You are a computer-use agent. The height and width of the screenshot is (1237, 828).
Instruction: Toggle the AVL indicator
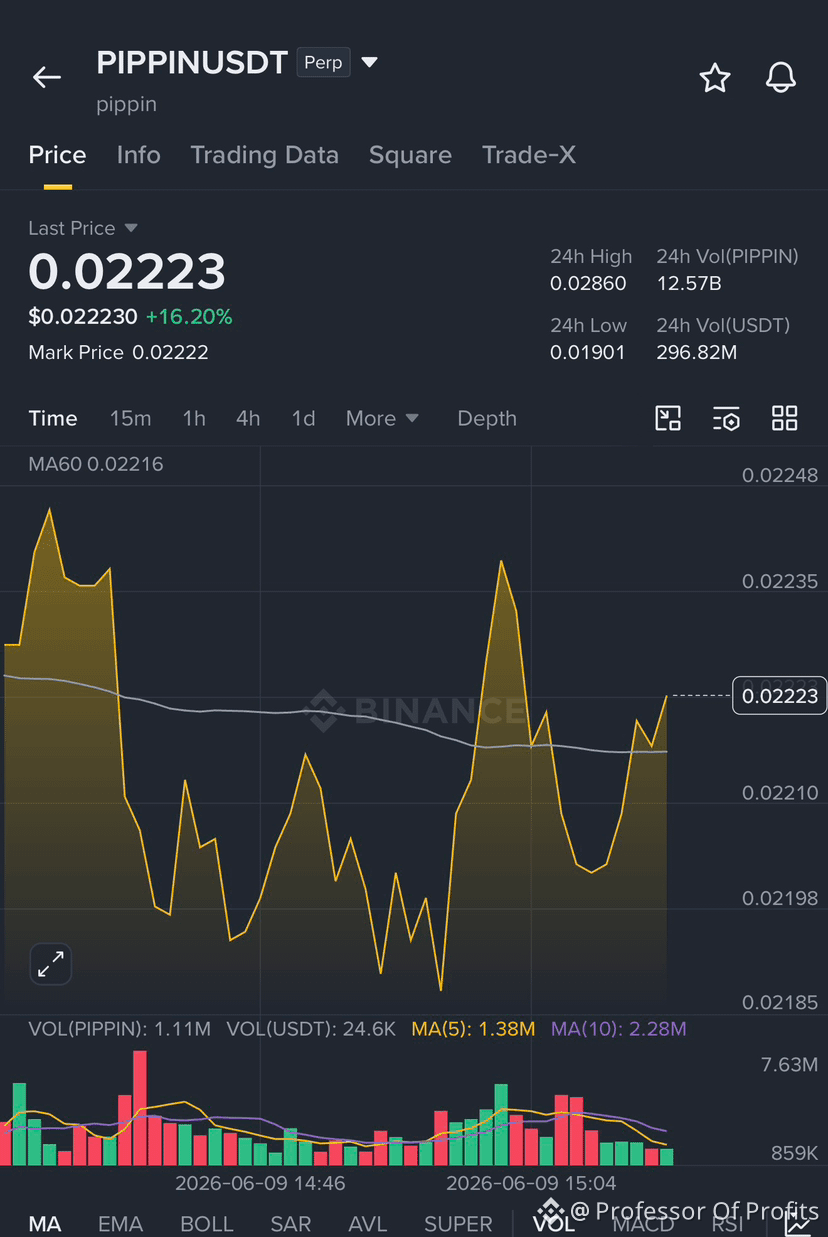[x=367, y=1224]
